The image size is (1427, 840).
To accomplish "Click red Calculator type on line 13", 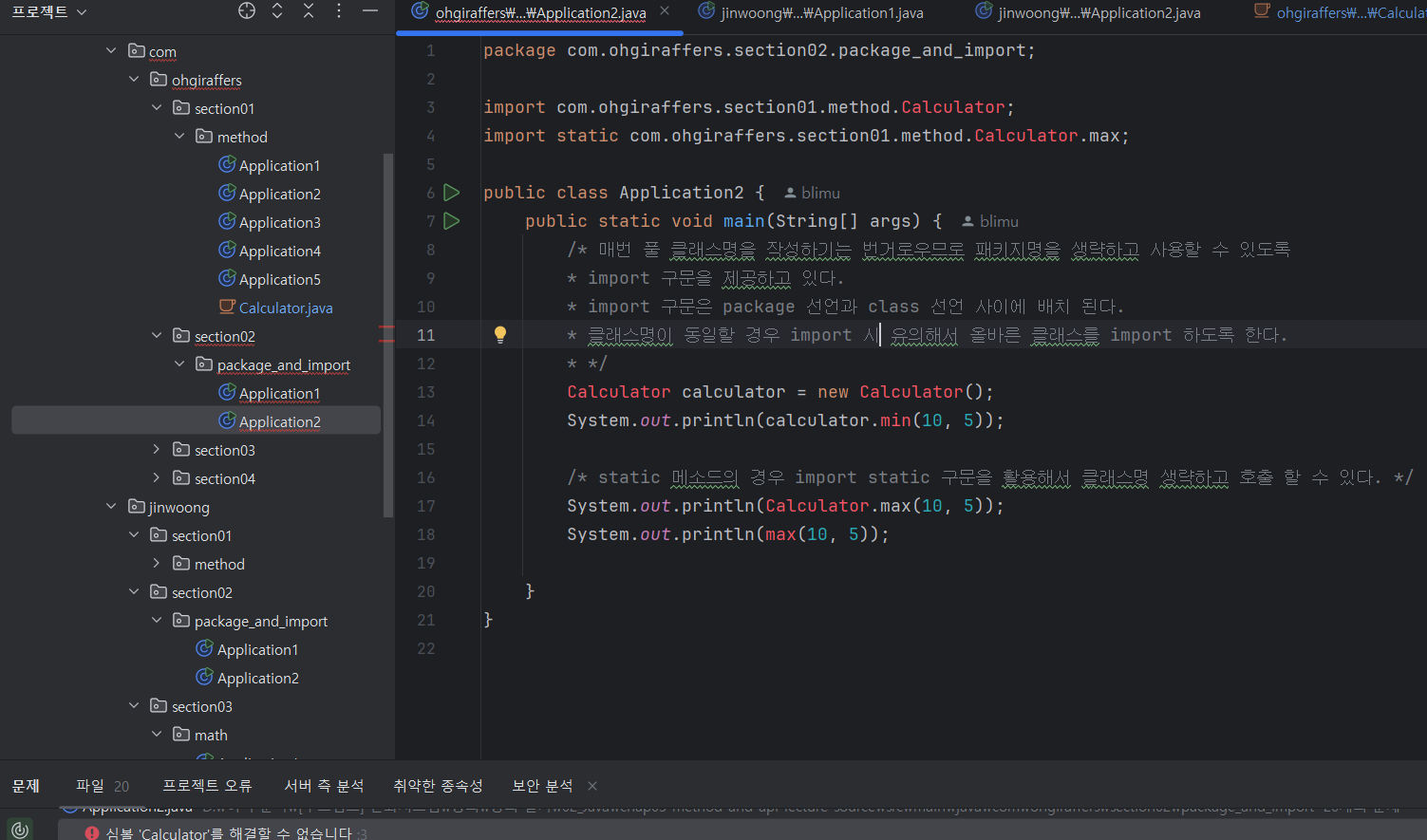I will click(619, 392).
